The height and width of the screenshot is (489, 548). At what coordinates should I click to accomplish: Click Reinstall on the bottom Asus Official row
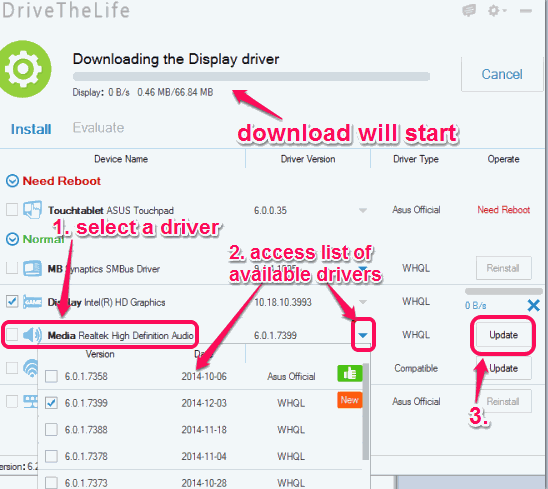(x=503, y=401)
